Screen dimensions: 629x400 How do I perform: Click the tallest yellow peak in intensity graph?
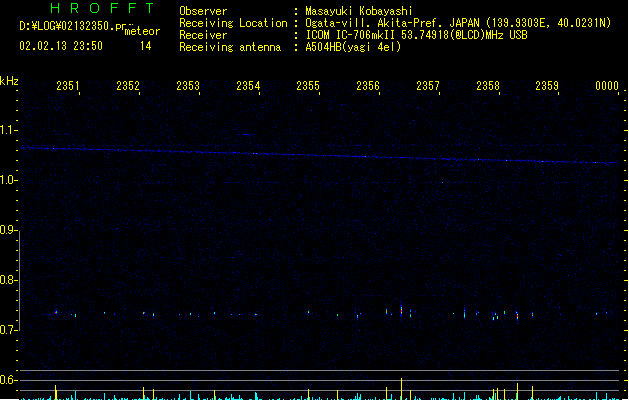click(401, 388)
